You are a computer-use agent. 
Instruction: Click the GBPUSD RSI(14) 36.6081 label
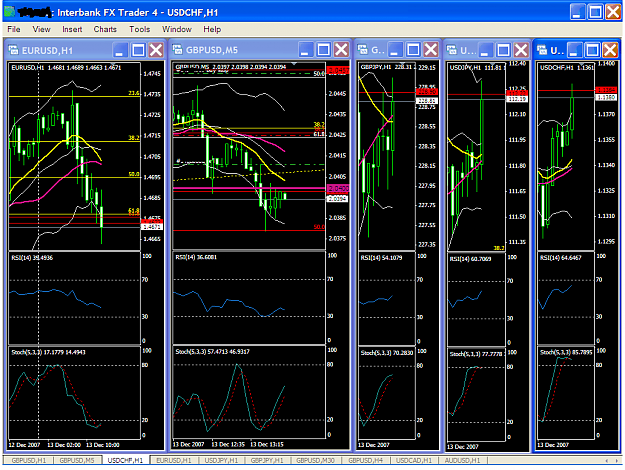tap(196, 257)
